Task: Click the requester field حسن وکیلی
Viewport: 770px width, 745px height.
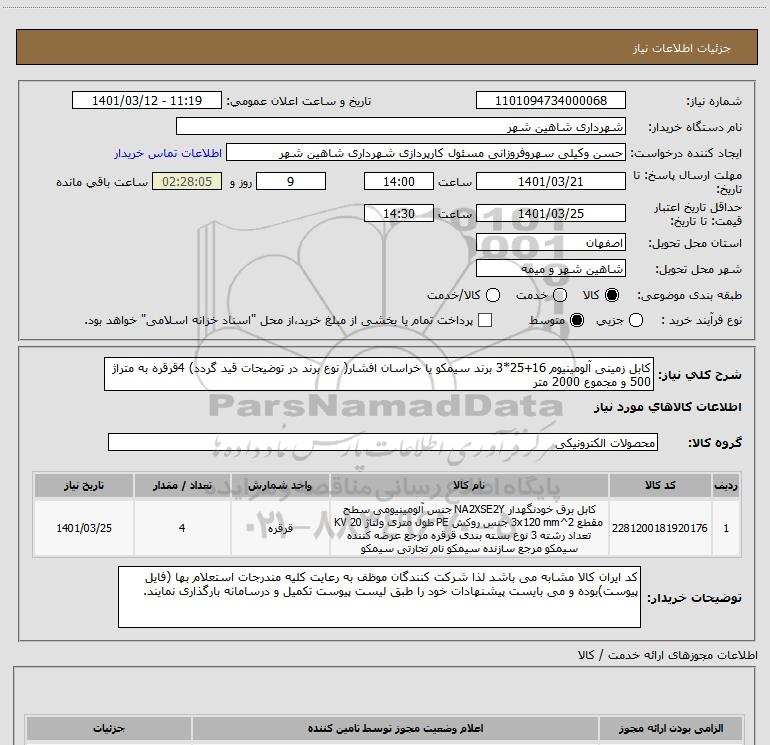Action: pos(426,153)
